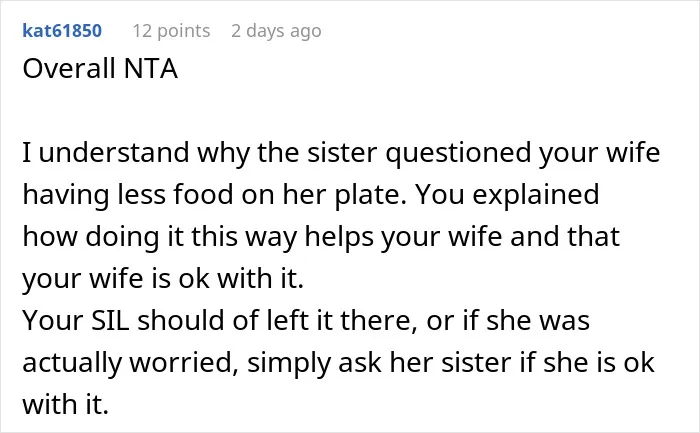700x433 pixels.
Task: Open the 2 days ago timestamp permalink
Action: coord(276,31)
